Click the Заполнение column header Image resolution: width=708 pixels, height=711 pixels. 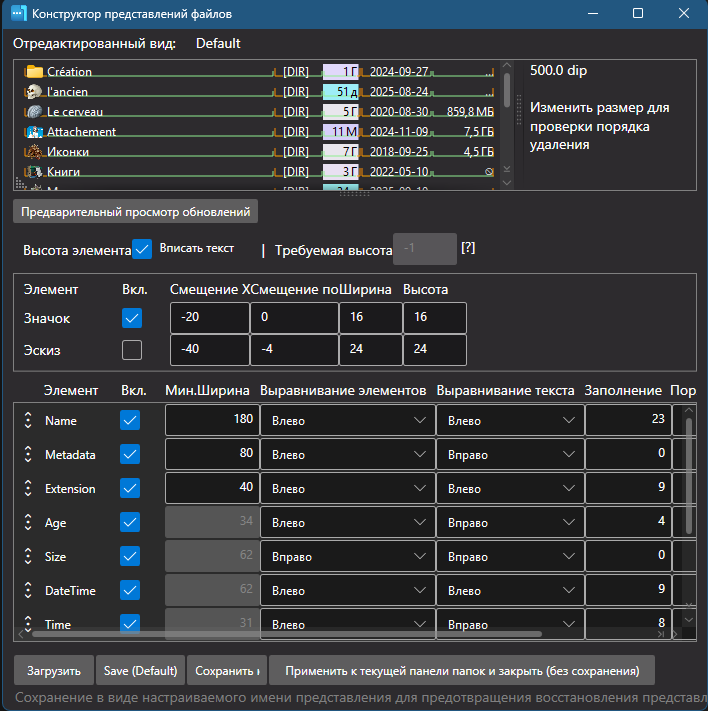pyautogui.click(x=623, y=390)
